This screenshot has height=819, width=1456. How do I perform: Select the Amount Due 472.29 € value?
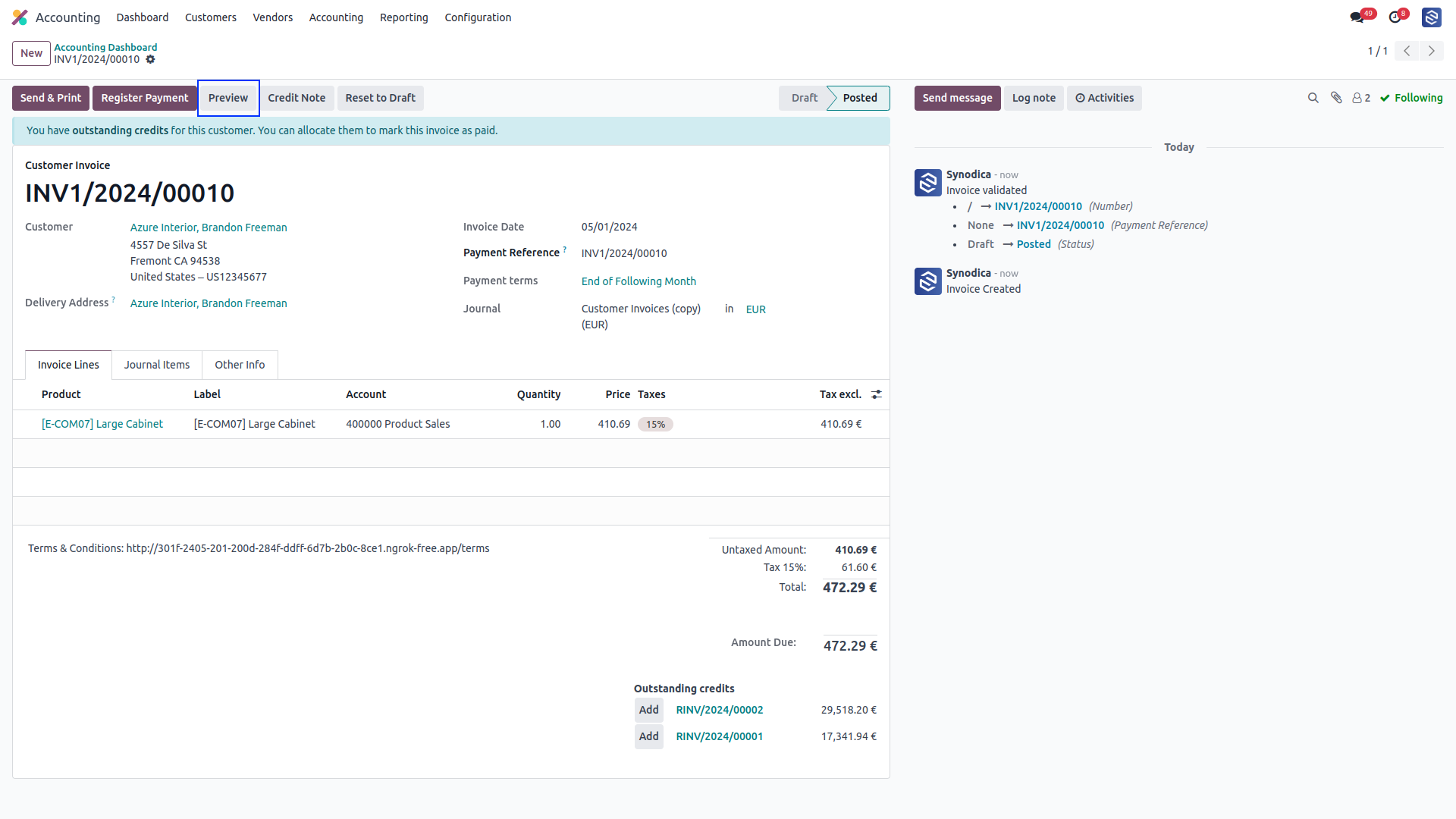850,646
